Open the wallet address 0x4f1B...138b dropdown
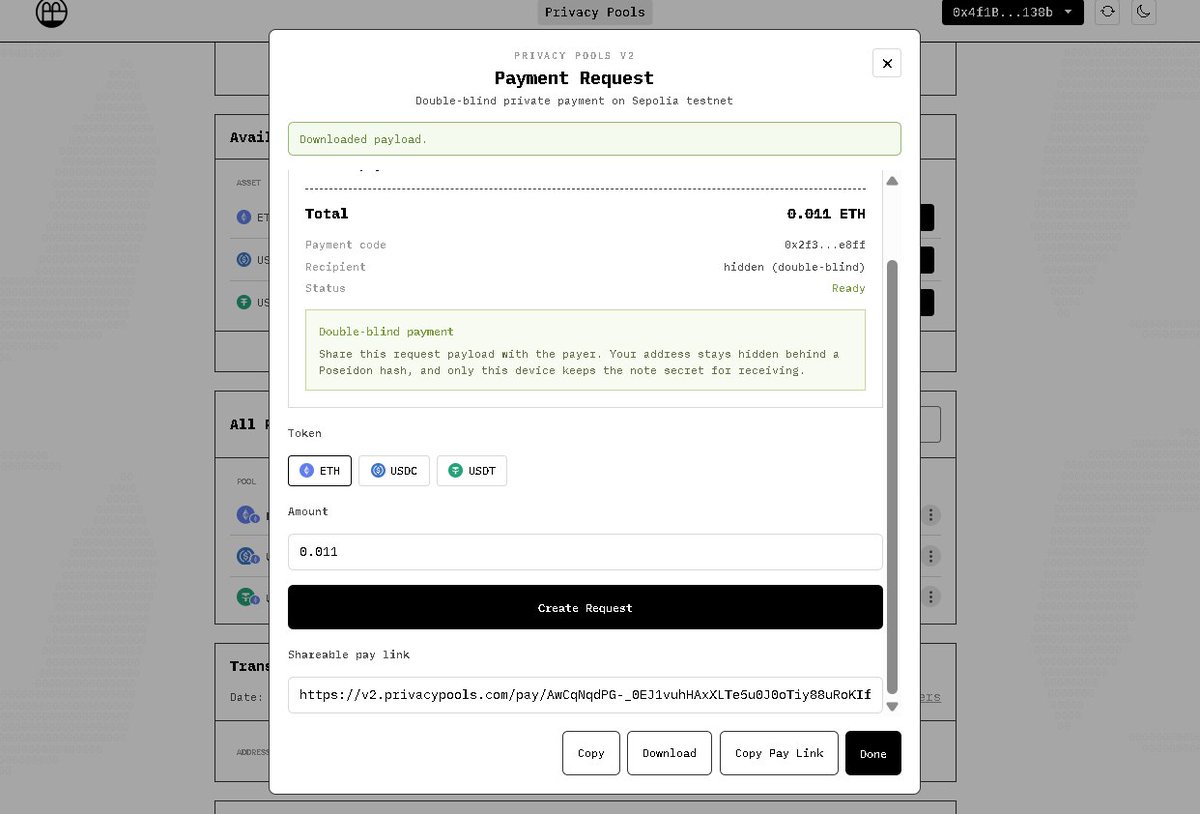Image resolution: width=1200 pixels, height=814 pixels. [1013, 12]
